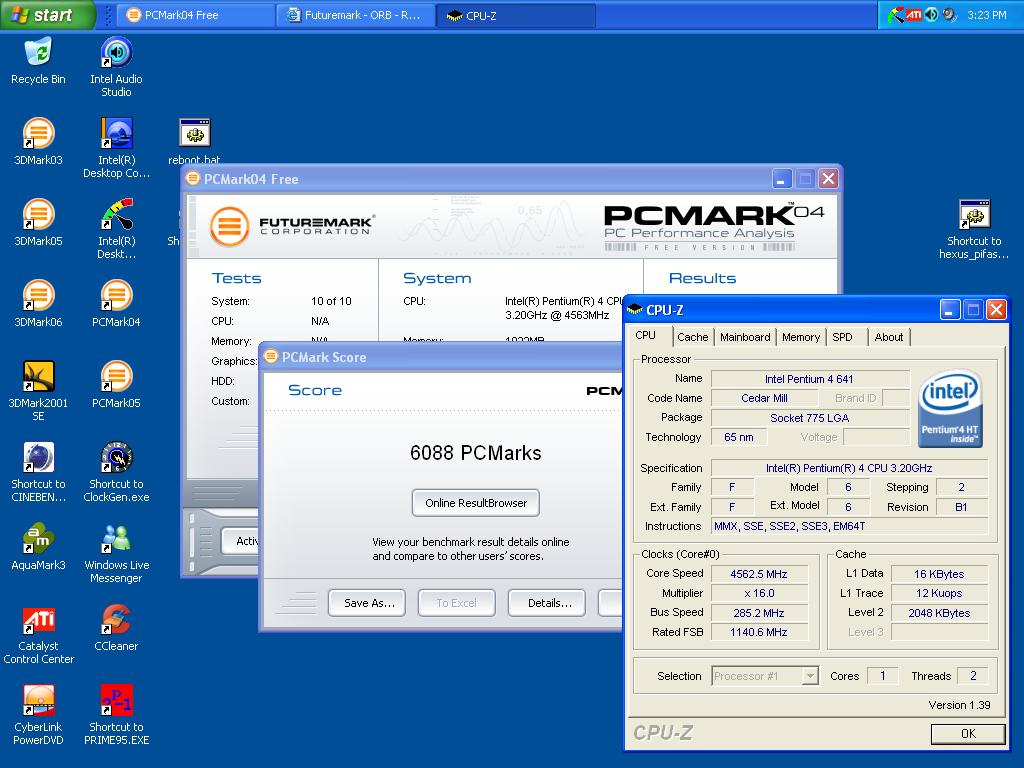Switch to the Cache tab in CPU-Z
This screenshot has height=768, width=1024.
click(692, 337)
